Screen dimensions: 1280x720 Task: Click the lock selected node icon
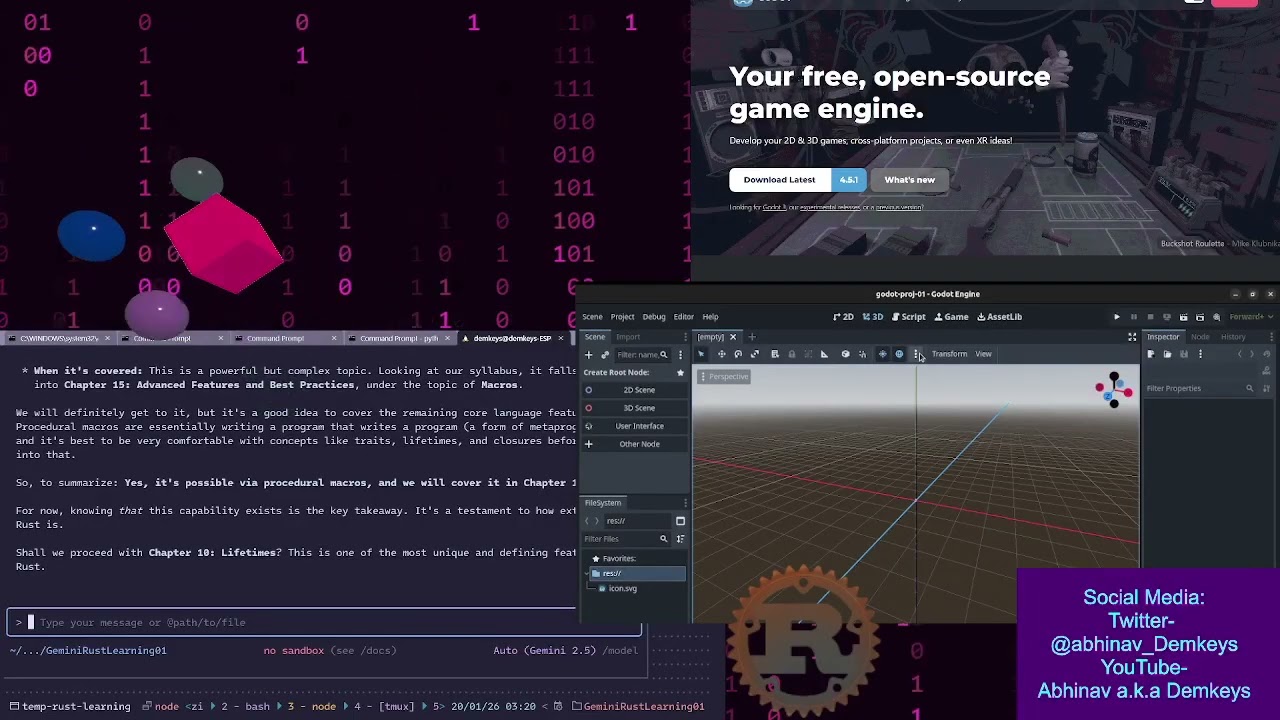tap(792, 354)
